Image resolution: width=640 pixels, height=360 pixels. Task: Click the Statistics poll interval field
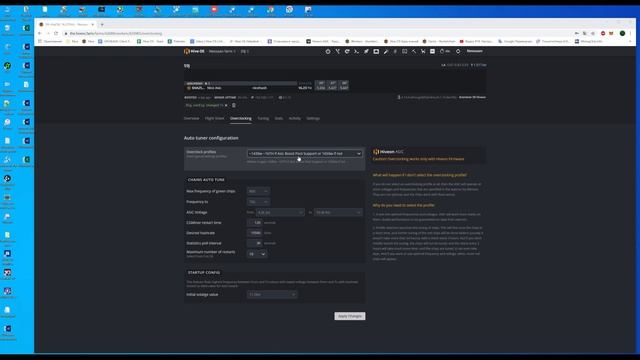pos(255,243)
